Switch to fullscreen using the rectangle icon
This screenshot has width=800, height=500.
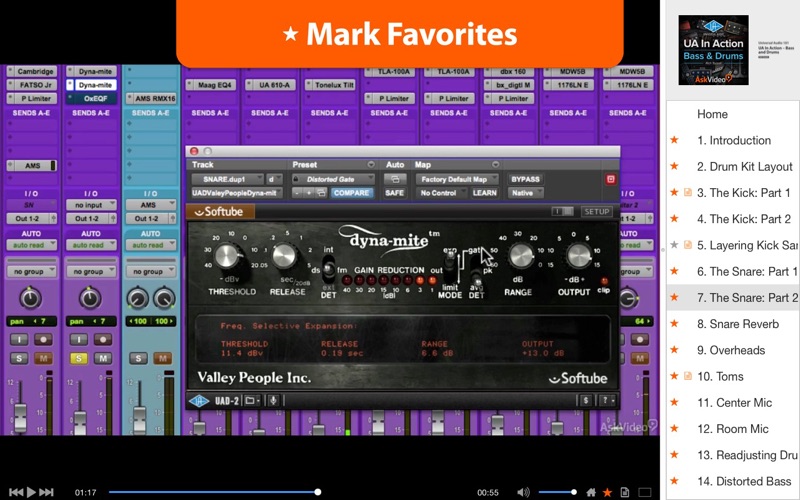point(645,492)
